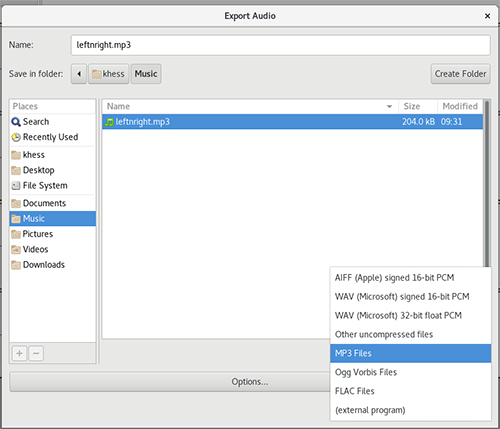Select the khess home folder icon in Places
The image size is (500, 429).
pyautogui.click(x=16, y=155)
